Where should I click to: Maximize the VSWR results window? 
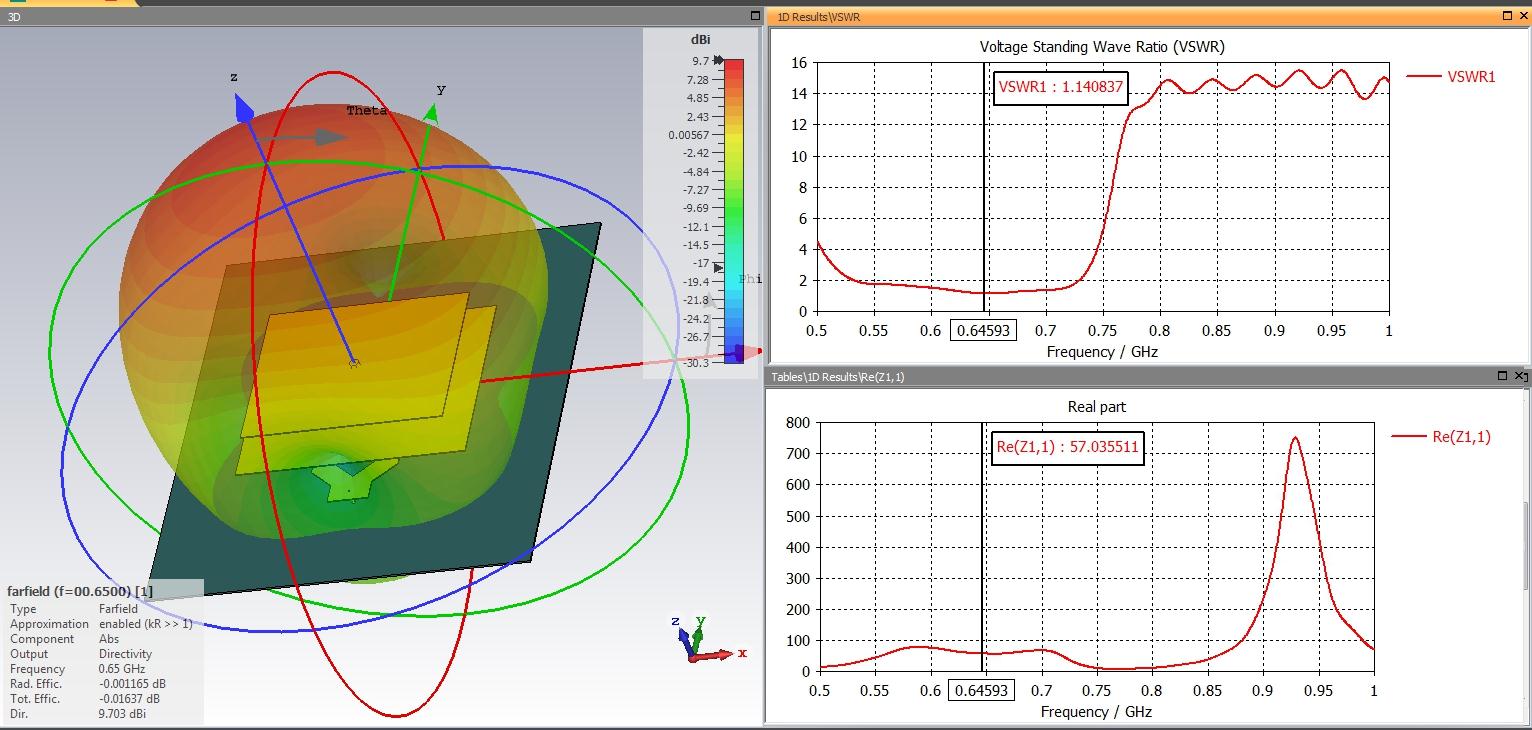1507,16
